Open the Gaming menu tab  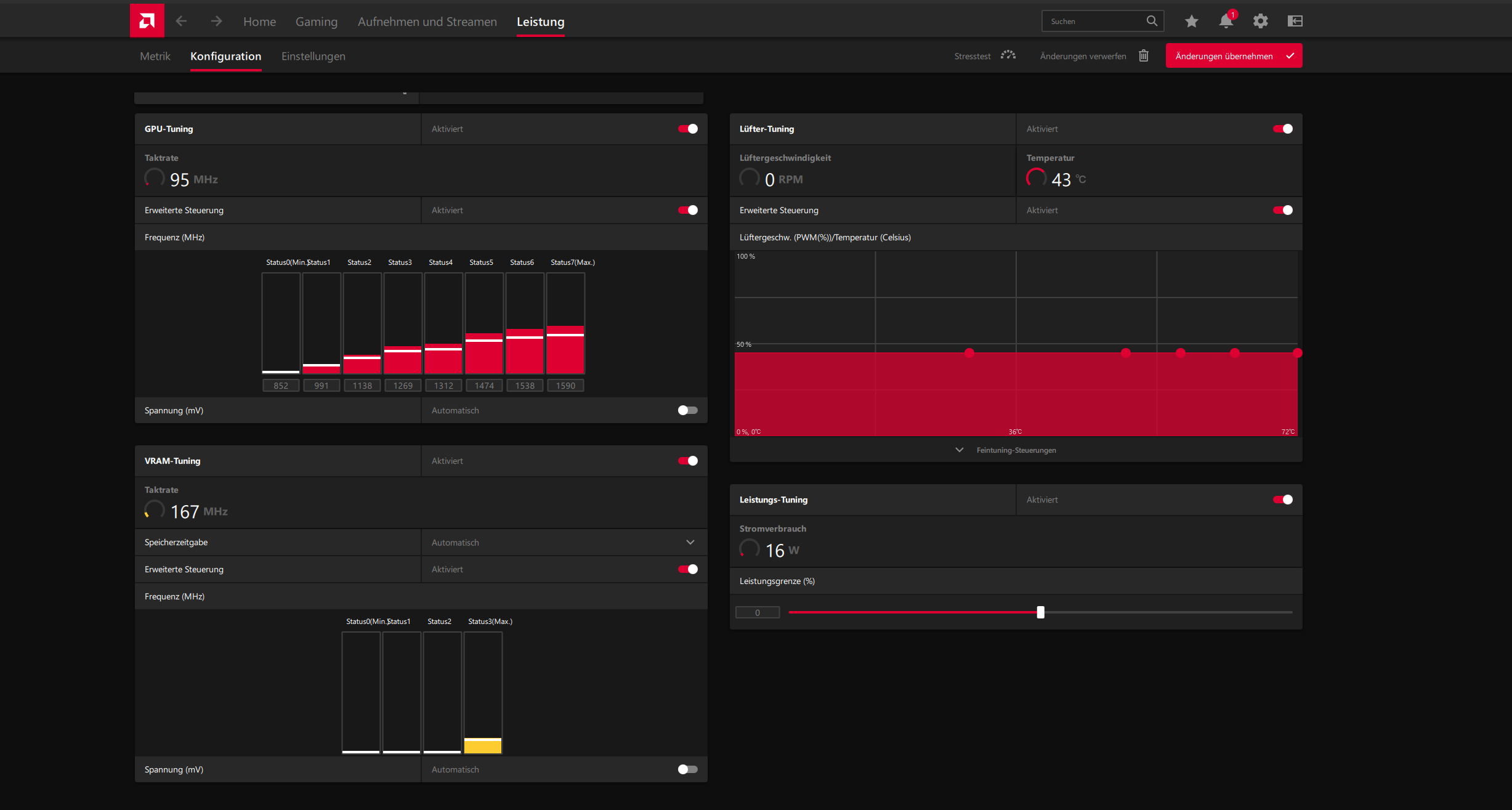click(x=317, y=22)
